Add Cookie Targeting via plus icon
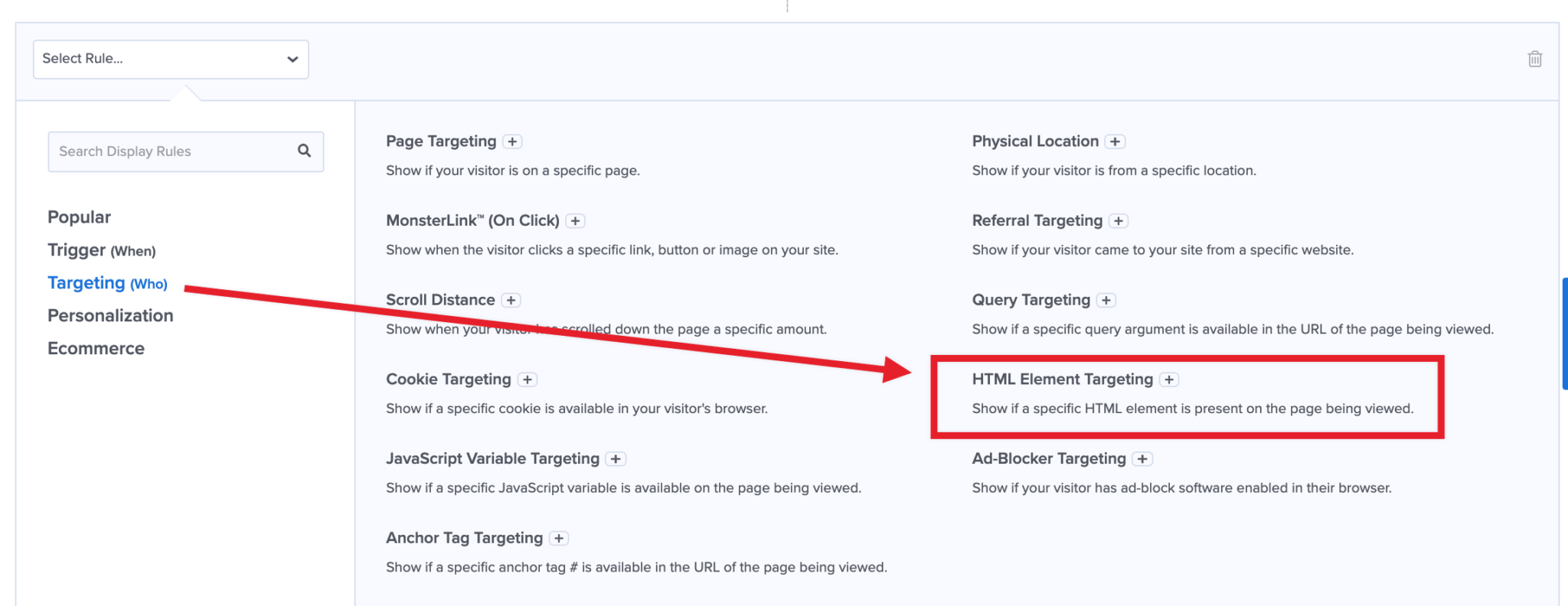This screenshot has height=606, width=1568. coord(528,379)
